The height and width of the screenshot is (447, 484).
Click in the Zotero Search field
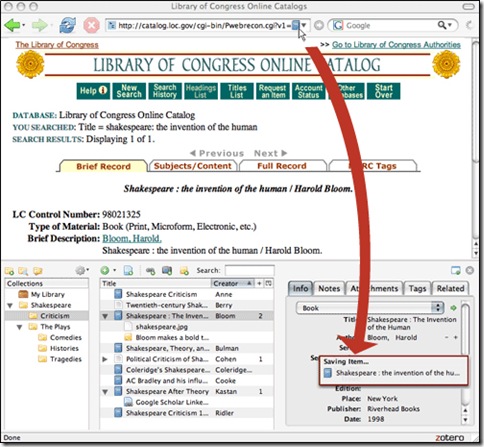point(250,270)
